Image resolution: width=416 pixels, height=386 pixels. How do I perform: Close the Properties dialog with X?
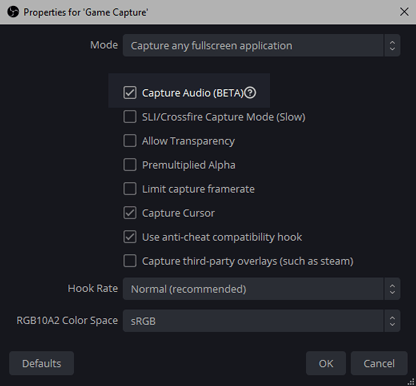(404, 12)
